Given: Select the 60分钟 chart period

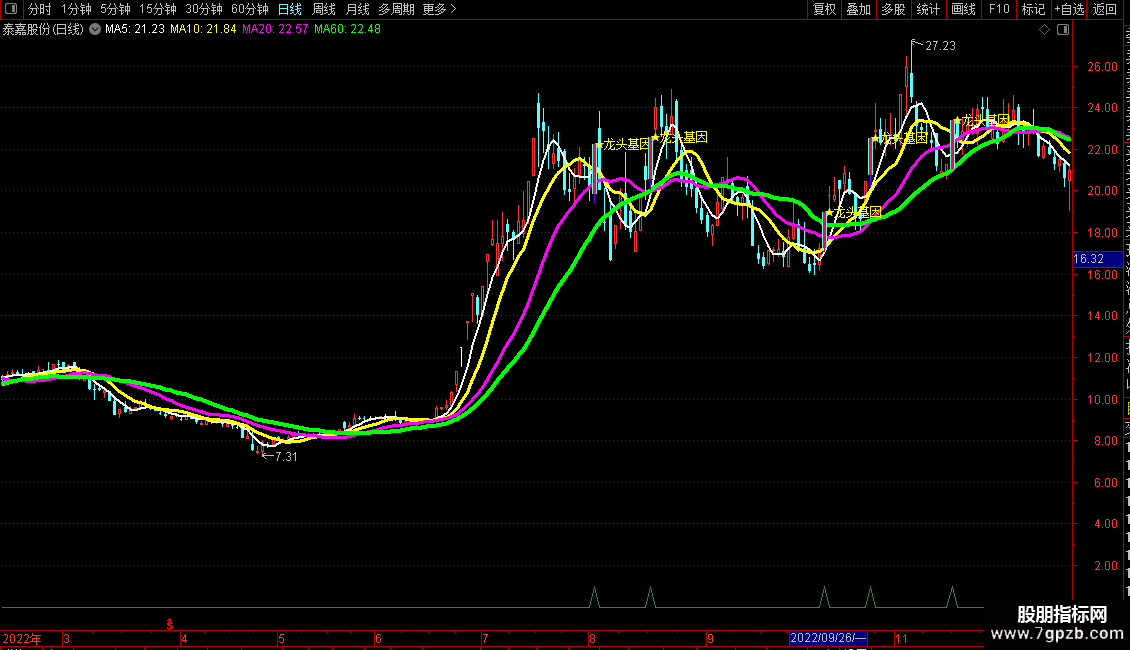Looking at the screenshot, I should [x=249, y=9].
